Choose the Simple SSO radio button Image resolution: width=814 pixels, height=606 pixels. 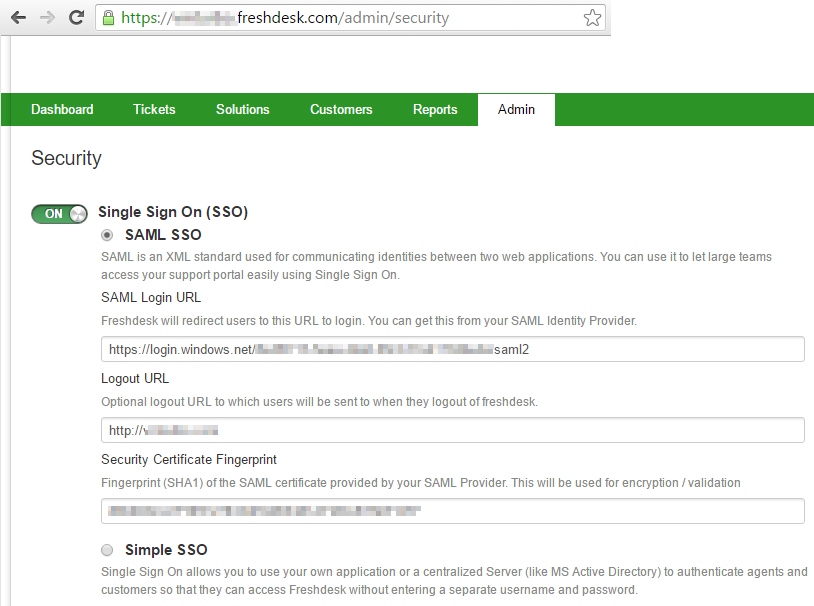coord(107,550)
